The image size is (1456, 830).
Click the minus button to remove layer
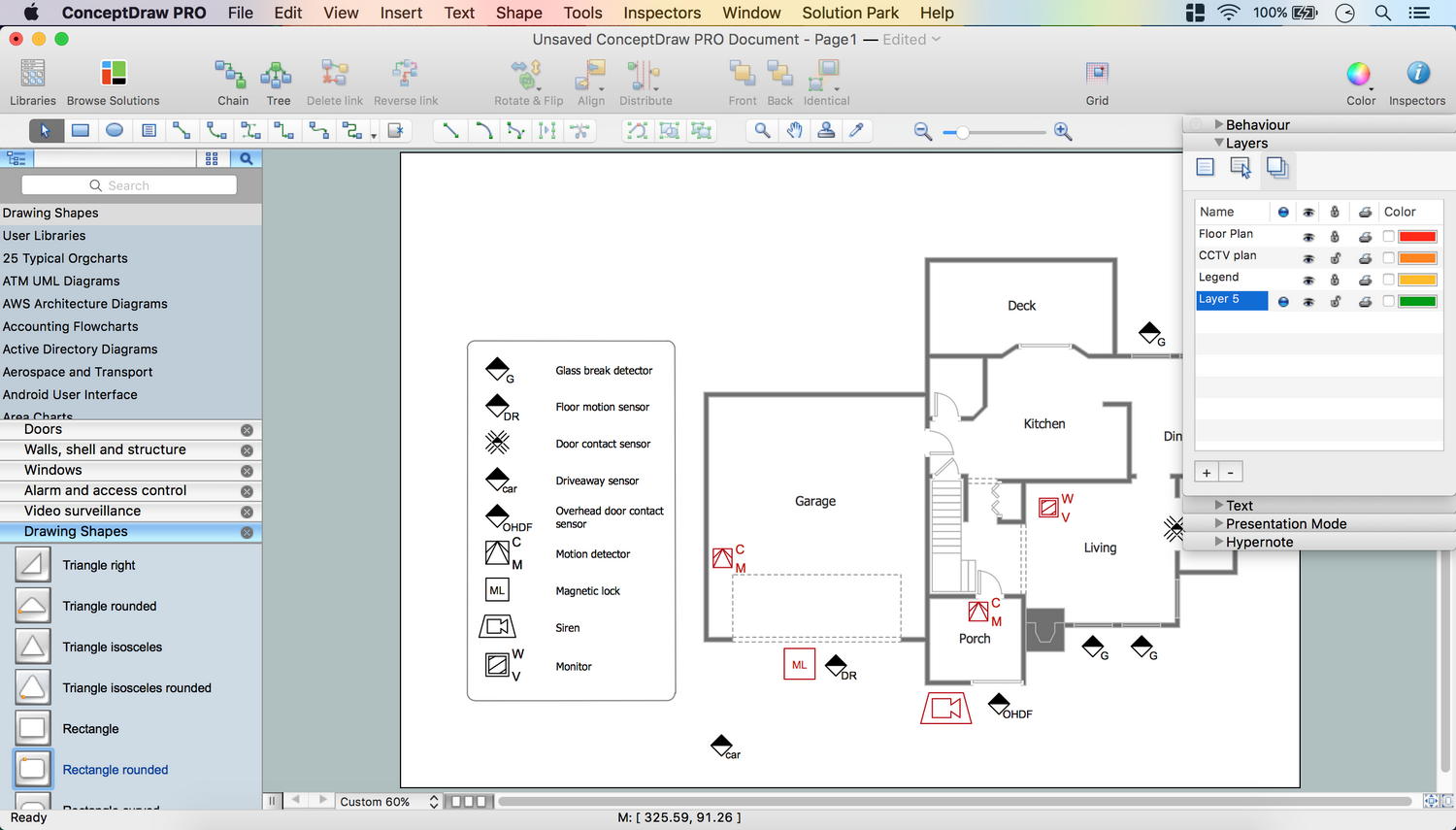tap(1230, 473)
